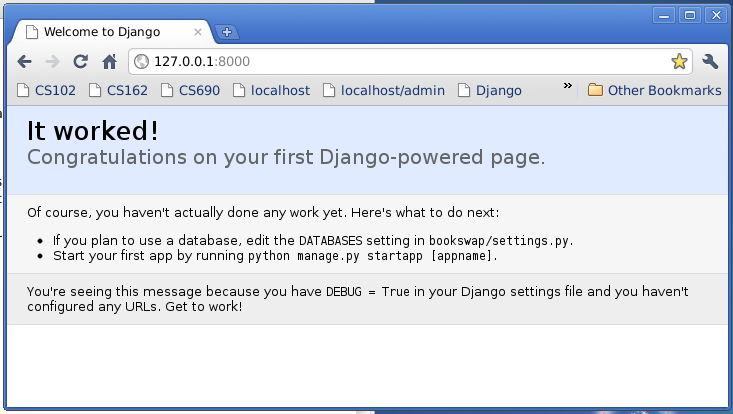Open the CS102 bookmark

coord(46,90)
